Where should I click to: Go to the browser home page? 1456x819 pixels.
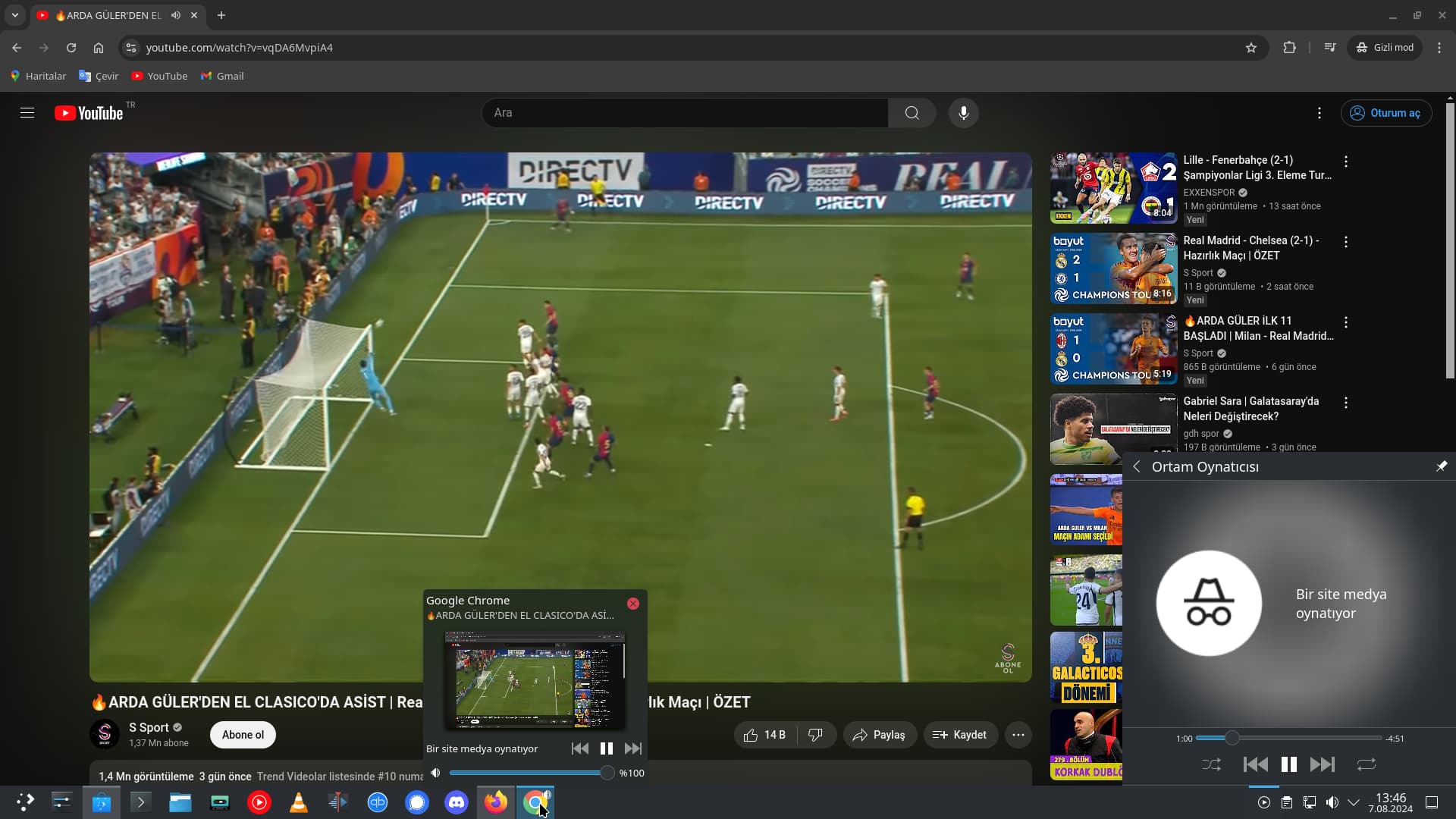99,48
